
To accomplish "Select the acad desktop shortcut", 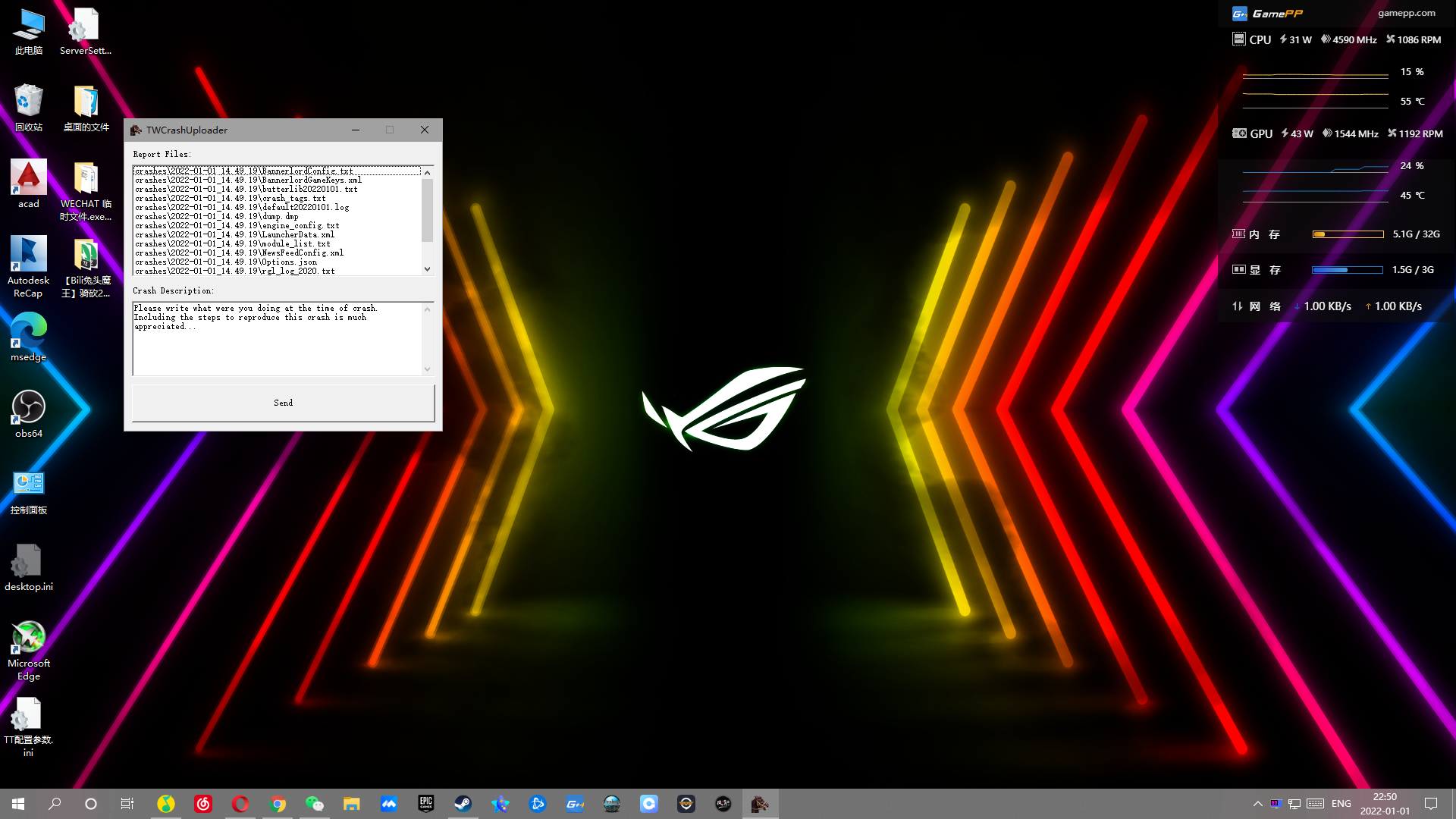I will tap(29, 184).
